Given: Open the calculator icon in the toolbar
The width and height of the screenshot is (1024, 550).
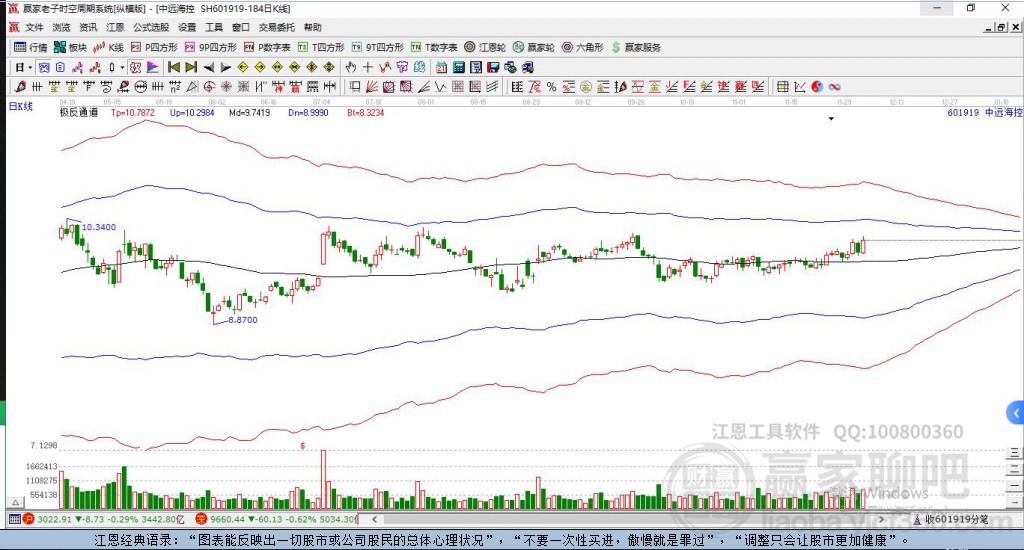Looking at the screenshot, I should [x=458, y=67].
